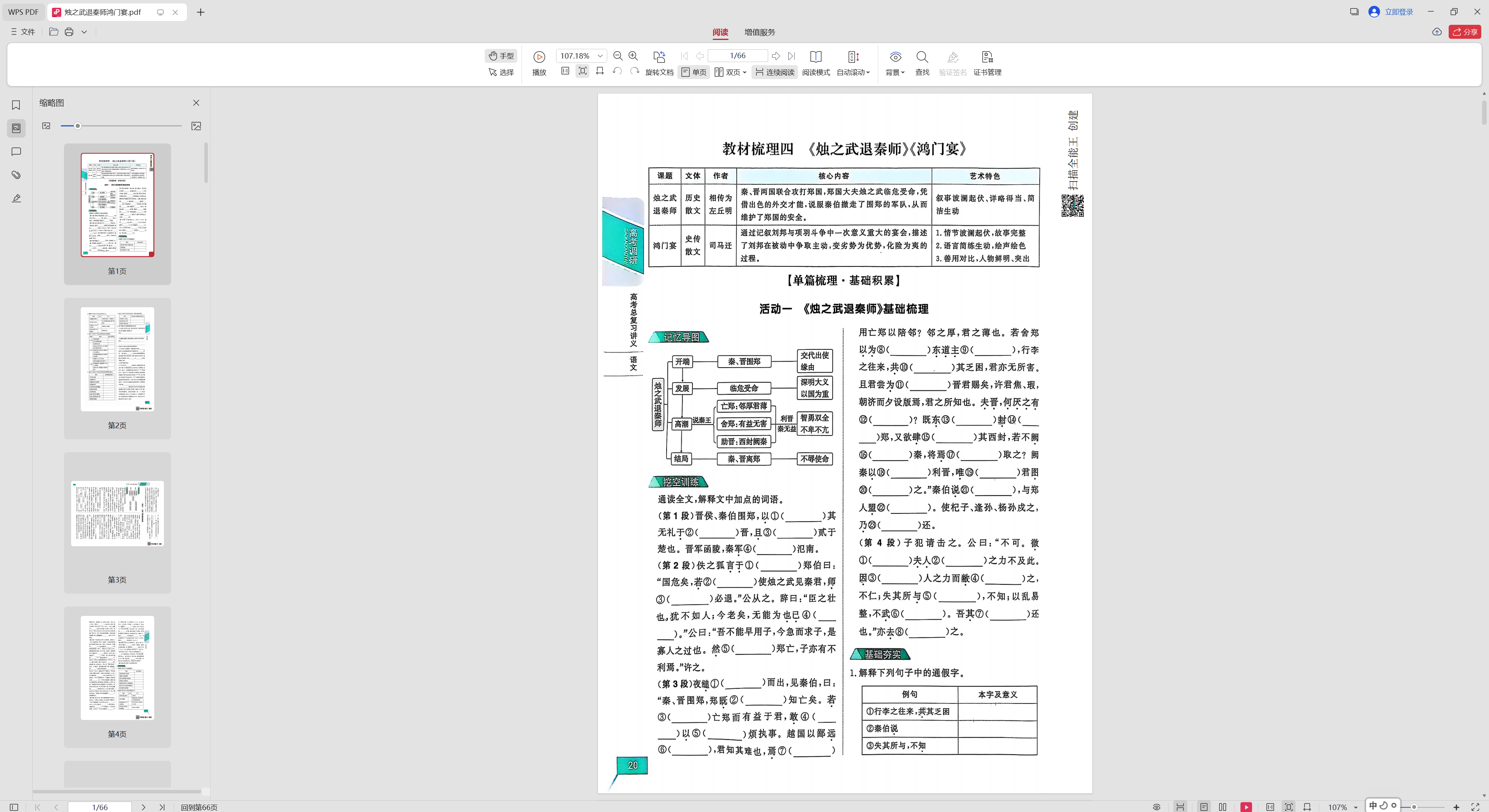Click the Rotate Document (旋转文档) icon
This screenshot has height=812, width=1489.
click(659, 57)
